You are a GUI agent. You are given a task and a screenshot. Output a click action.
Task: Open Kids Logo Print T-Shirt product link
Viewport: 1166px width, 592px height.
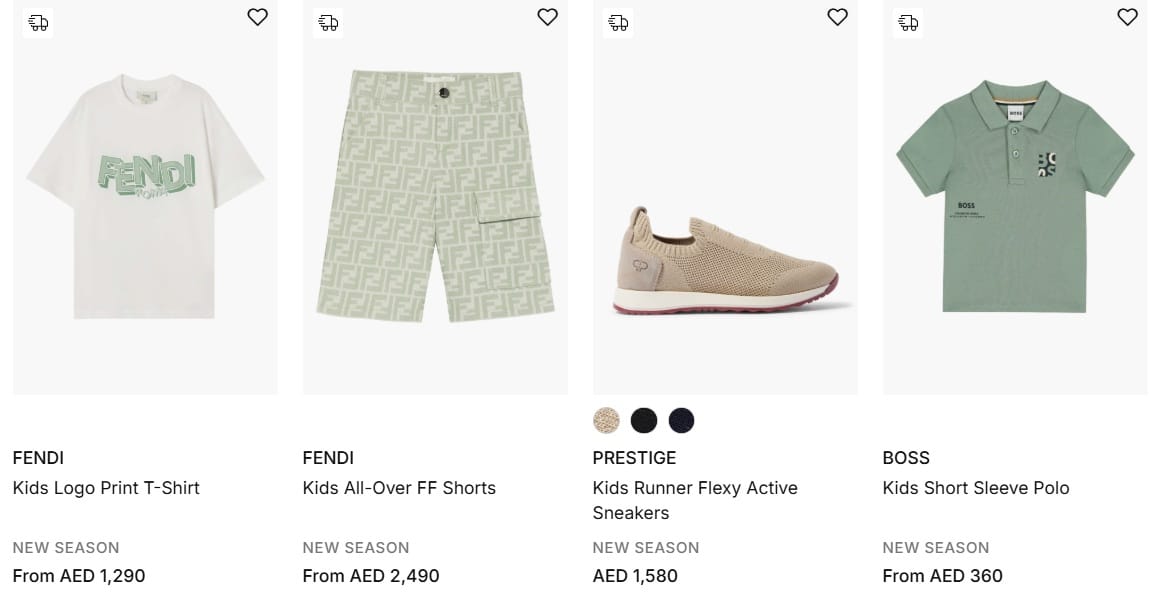click(x=106, y=488)
